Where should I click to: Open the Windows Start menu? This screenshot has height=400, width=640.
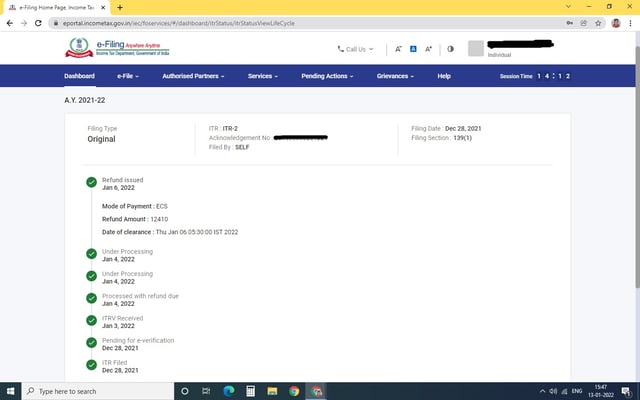(11, 391)
